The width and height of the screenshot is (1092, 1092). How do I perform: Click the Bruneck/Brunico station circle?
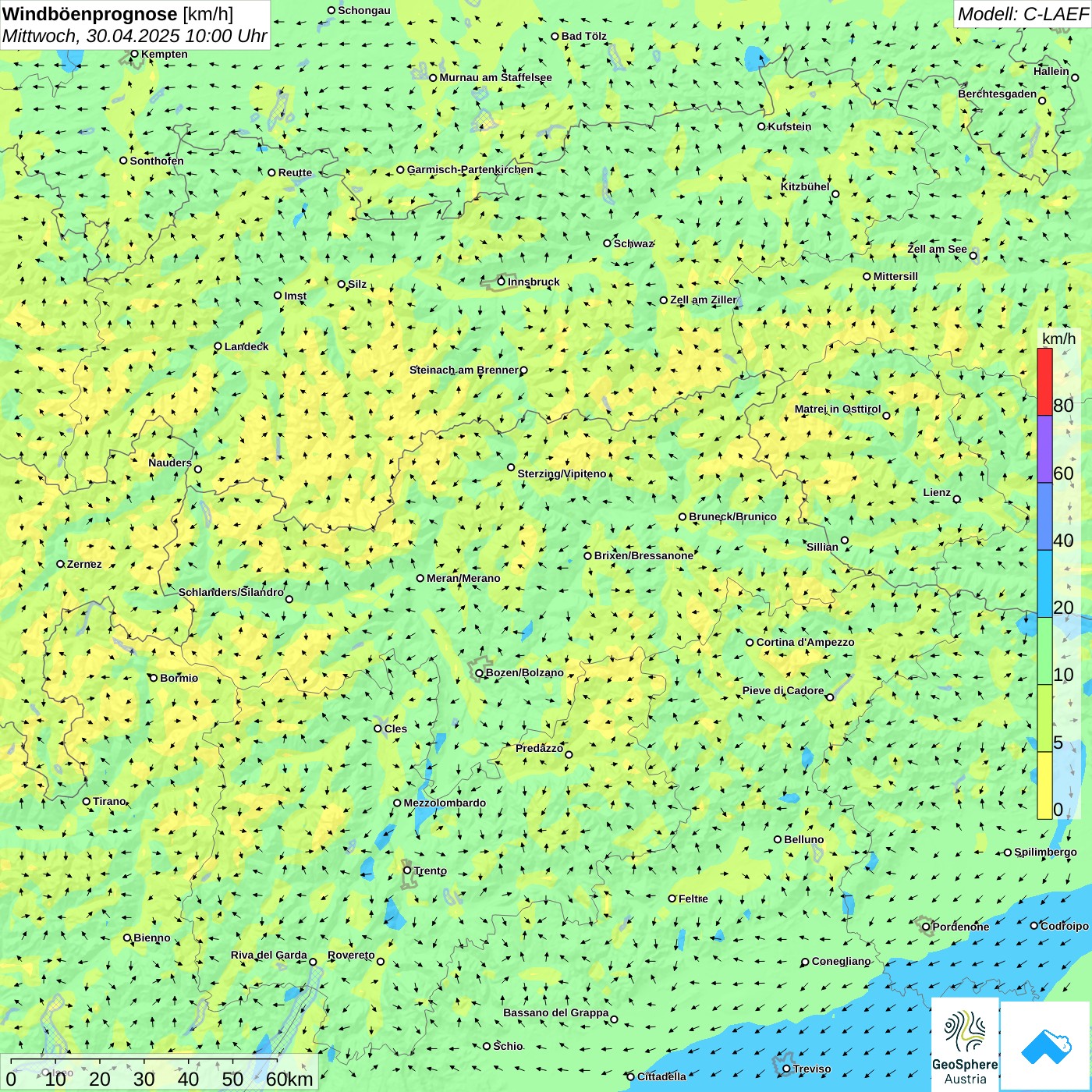tap(682, 516)
